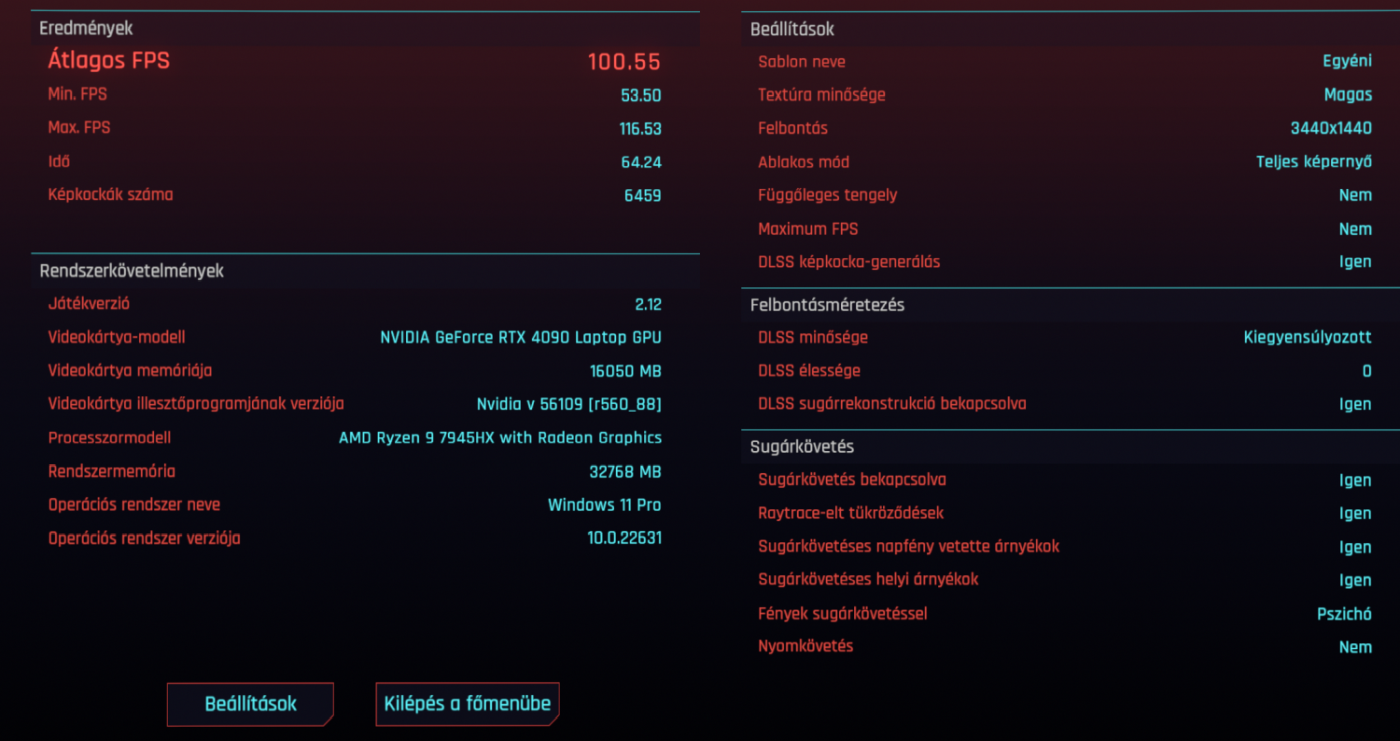This screenshot has width=1400, height=741.
Task: Click the Eredmények section header
Action: 86,29
